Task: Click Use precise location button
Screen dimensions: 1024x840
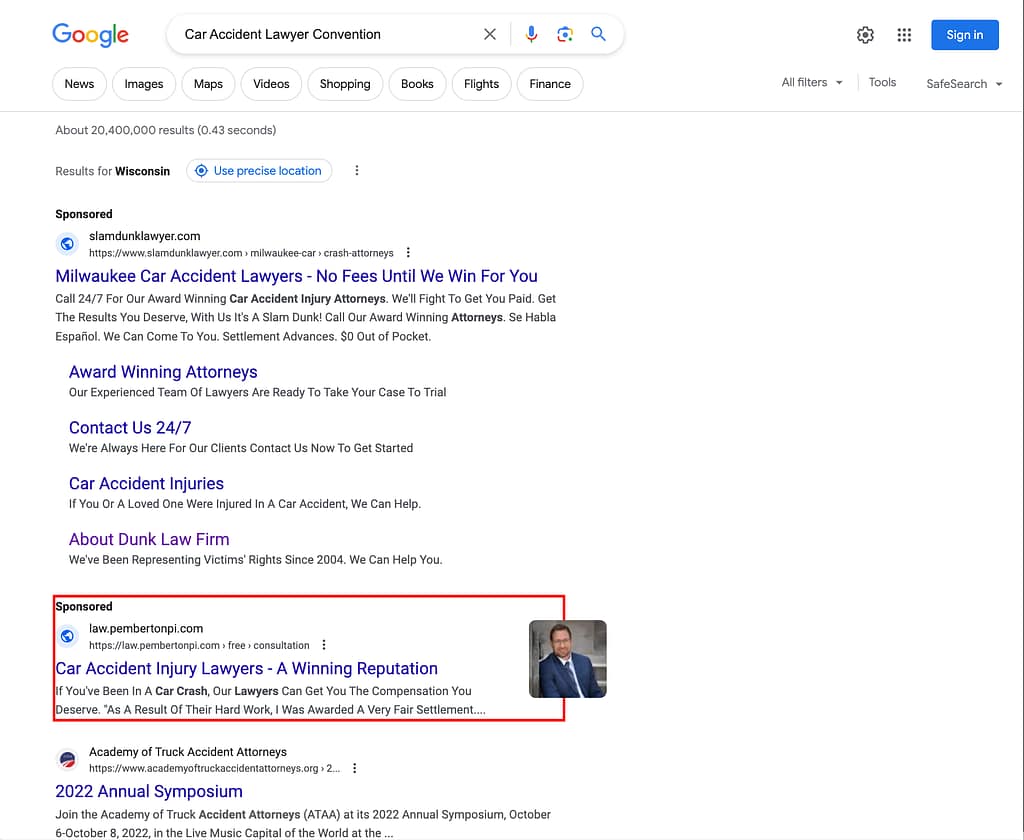Action: [x=259, y=170]
